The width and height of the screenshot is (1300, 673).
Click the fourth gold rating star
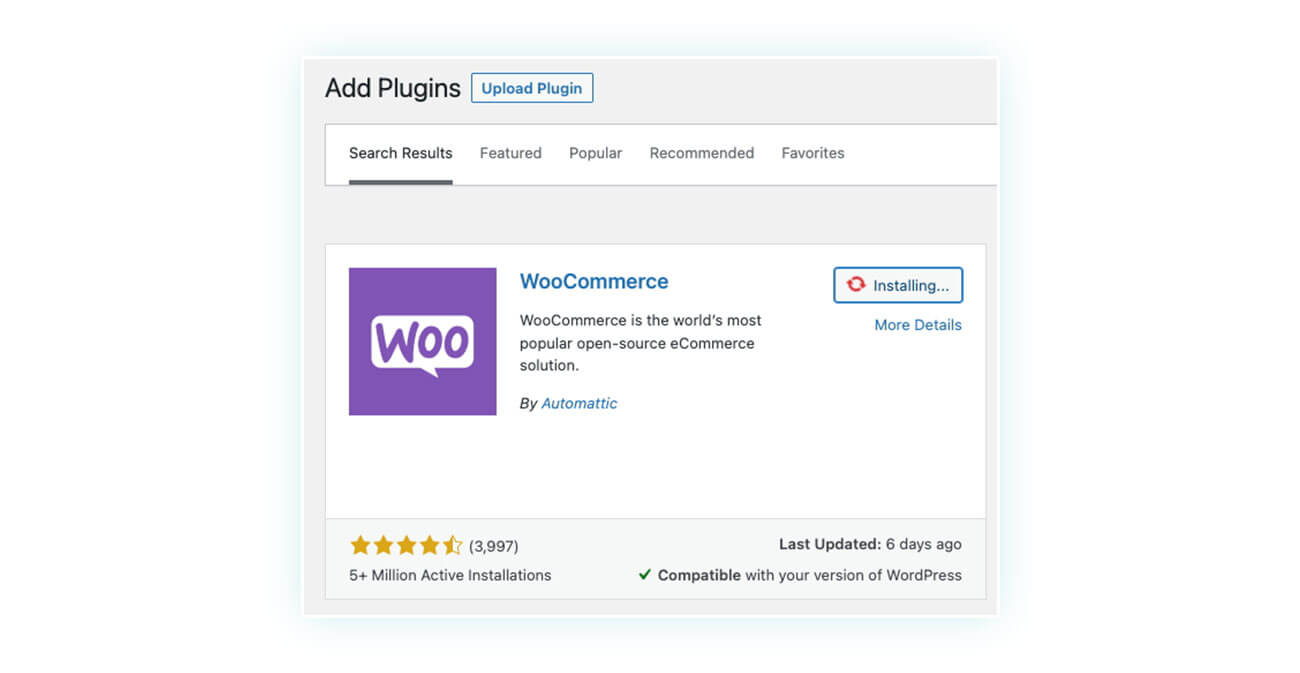tap(429, 545)
